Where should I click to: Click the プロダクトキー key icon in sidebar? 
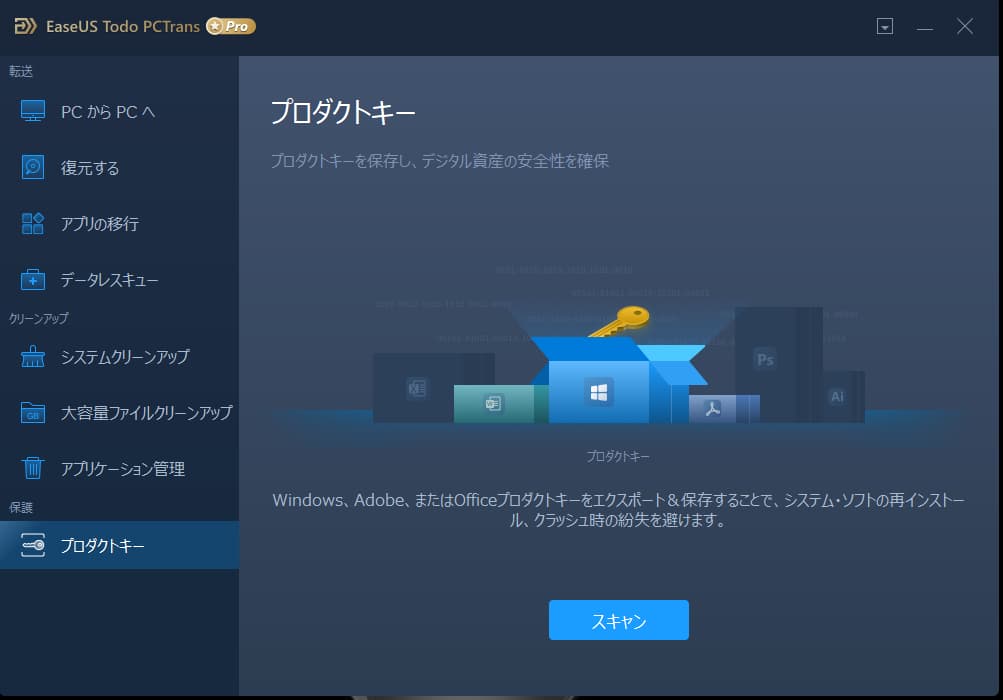33,545
